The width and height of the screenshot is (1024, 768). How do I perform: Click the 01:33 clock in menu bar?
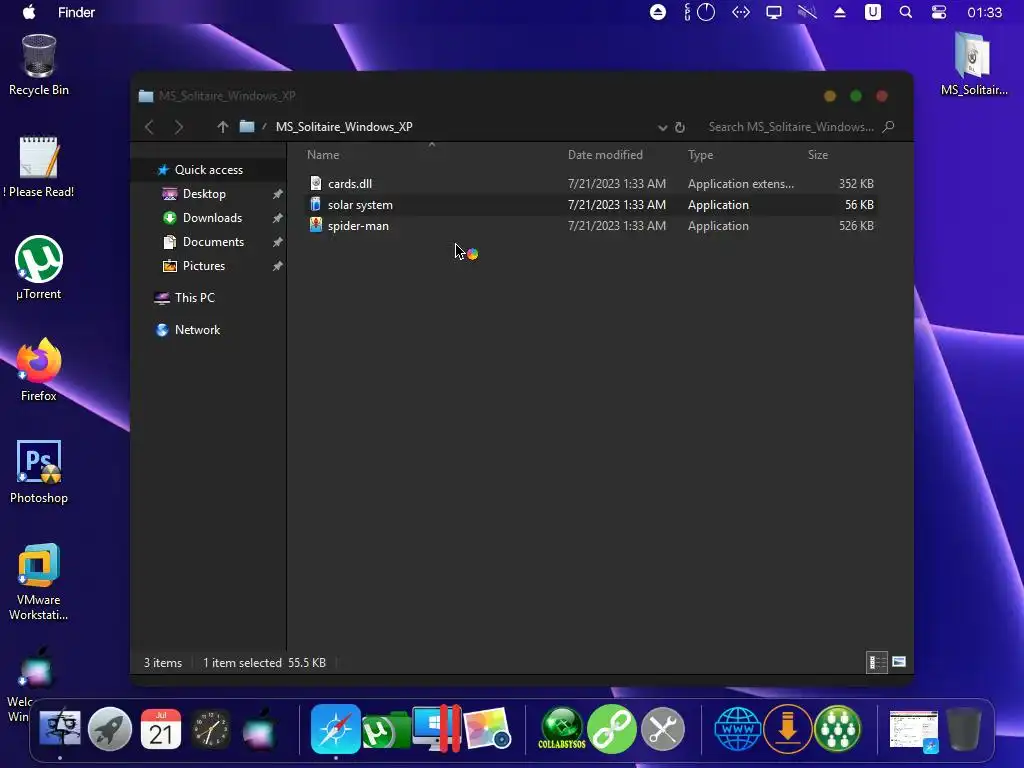(984, 12)
